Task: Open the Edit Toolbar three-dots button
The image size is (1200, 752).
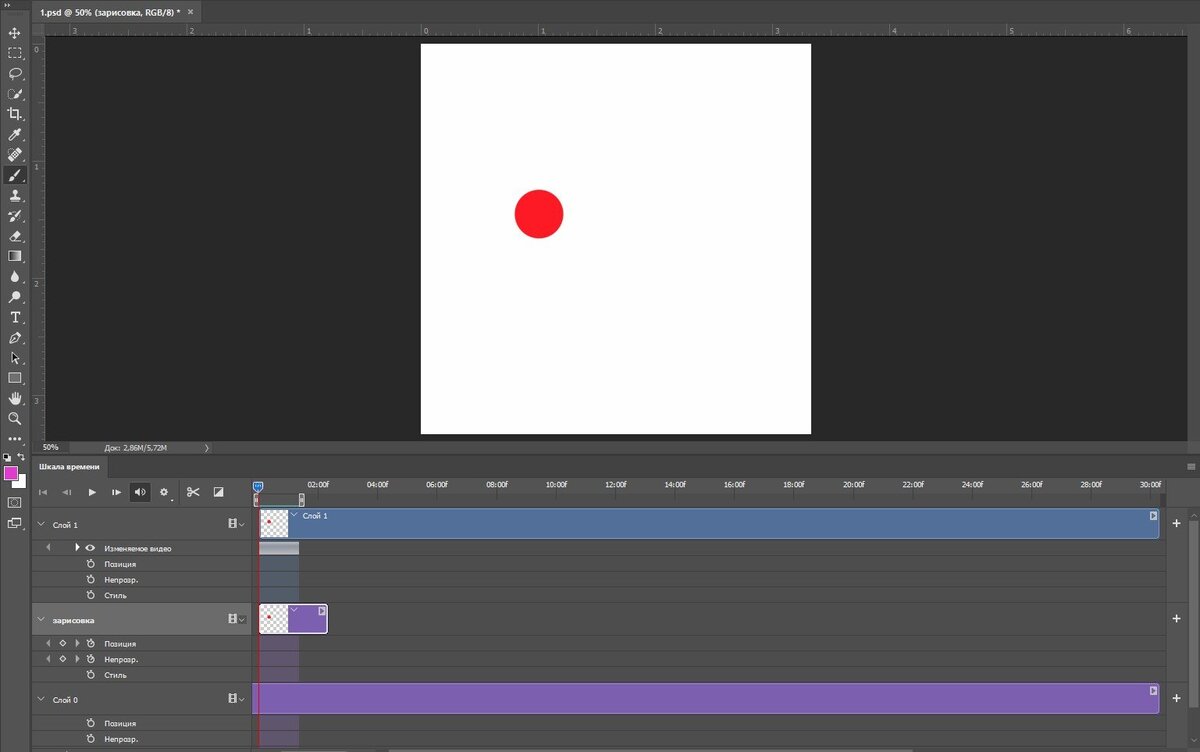Action: point(15,438)
